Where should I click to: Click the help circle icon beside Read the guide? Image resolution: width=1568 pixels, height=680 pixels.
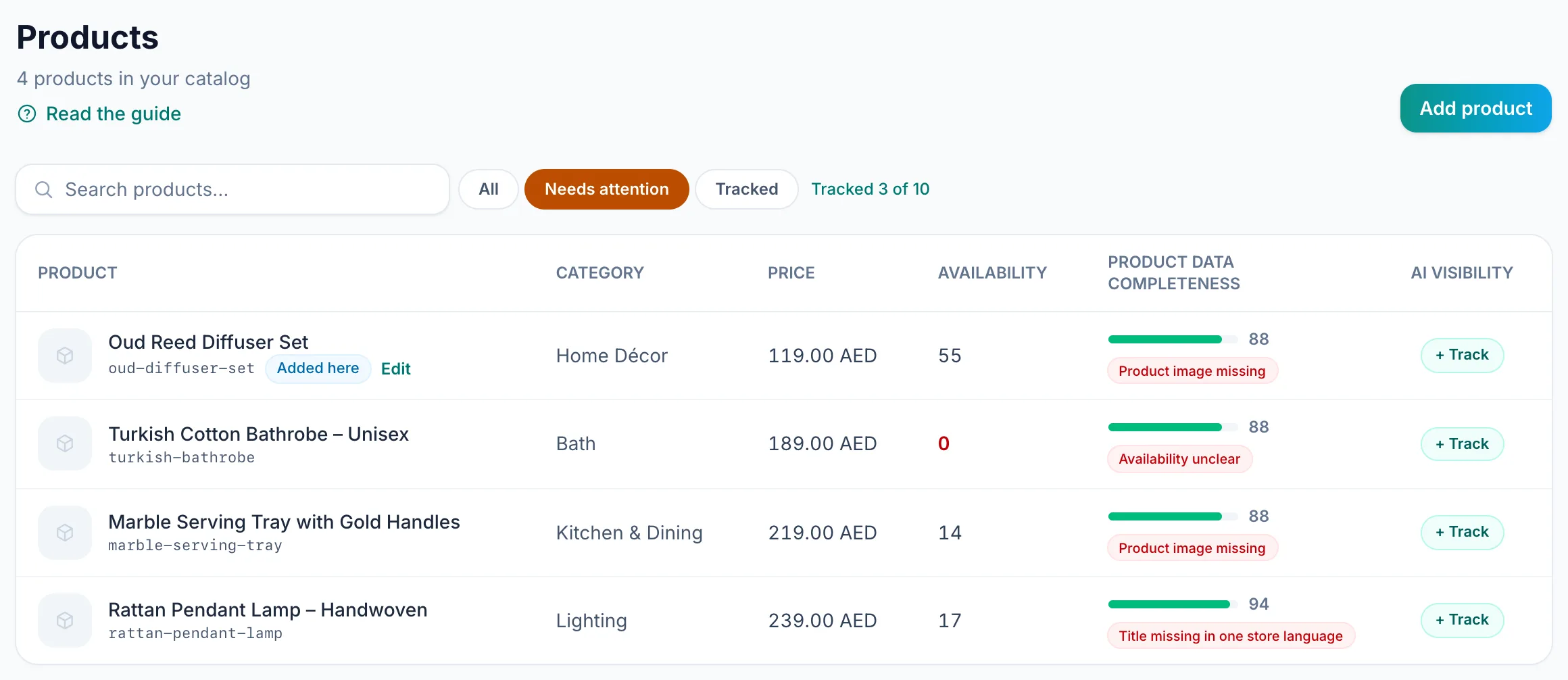coord(27,114)
